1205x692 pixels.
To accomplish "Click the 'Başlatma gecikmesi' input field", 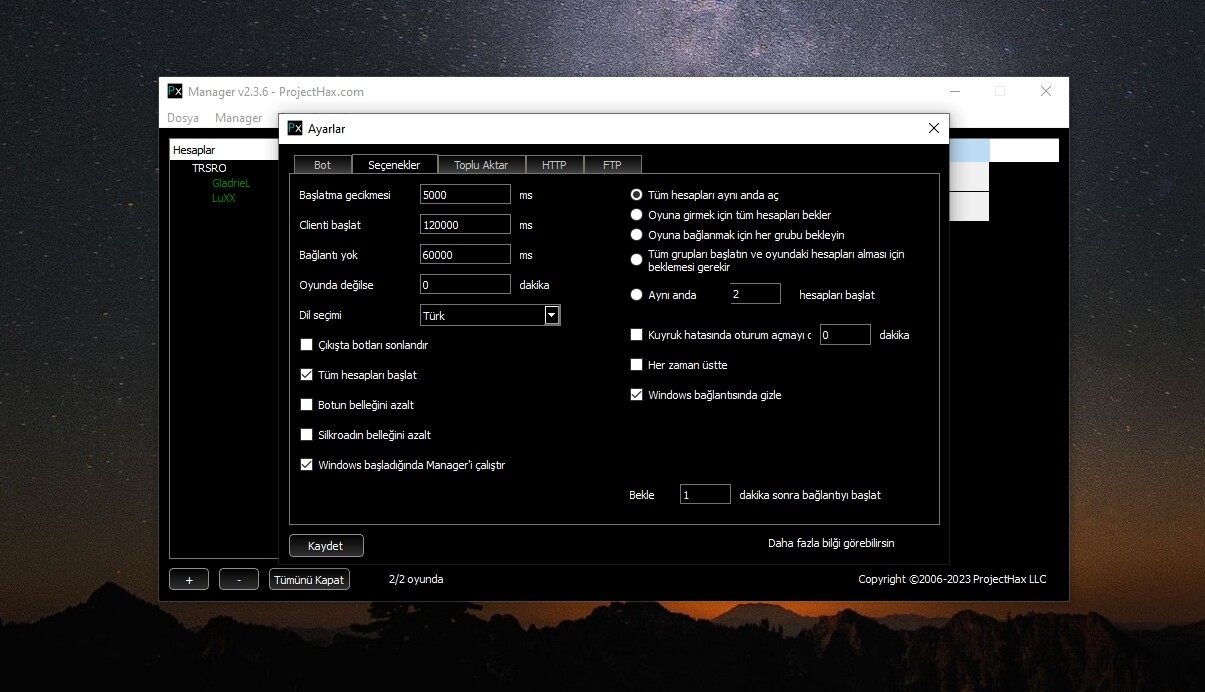I will tap(465, 195).
